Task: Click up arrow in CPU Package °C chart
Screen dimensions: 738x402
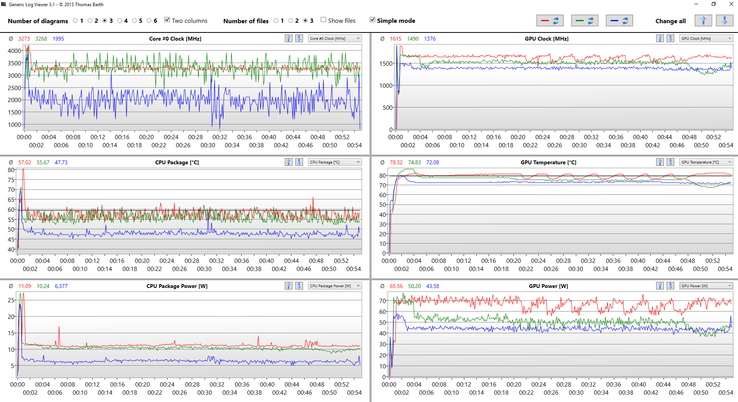Action: coord(289,162)
